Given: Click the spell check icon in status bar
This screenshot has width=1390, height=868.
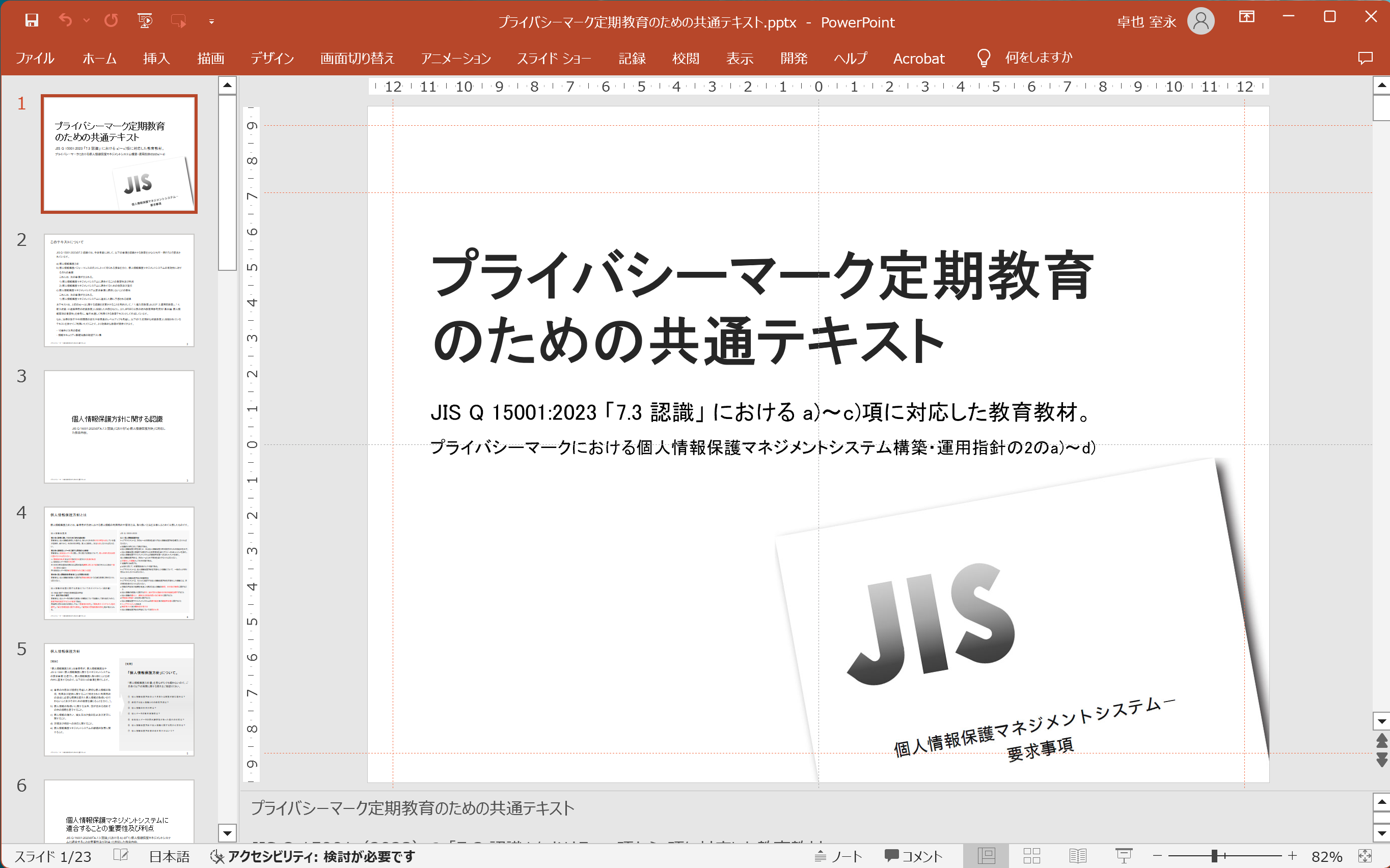Looking at the screenshot, I should point(121,856).
